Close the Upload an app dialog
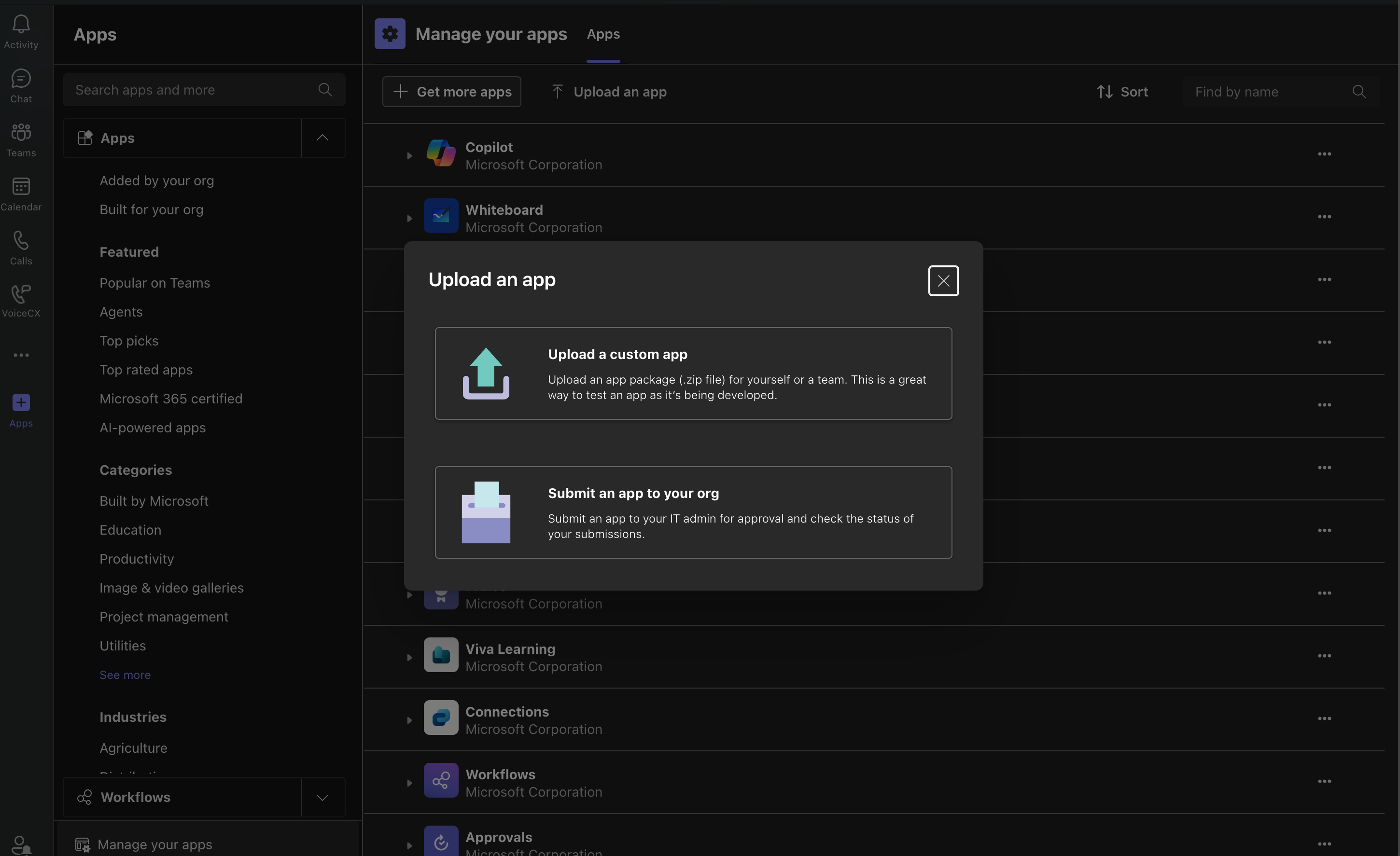The width and height of the screenshot is (1400, 856). pyautogui.click(x=943, y=281)
